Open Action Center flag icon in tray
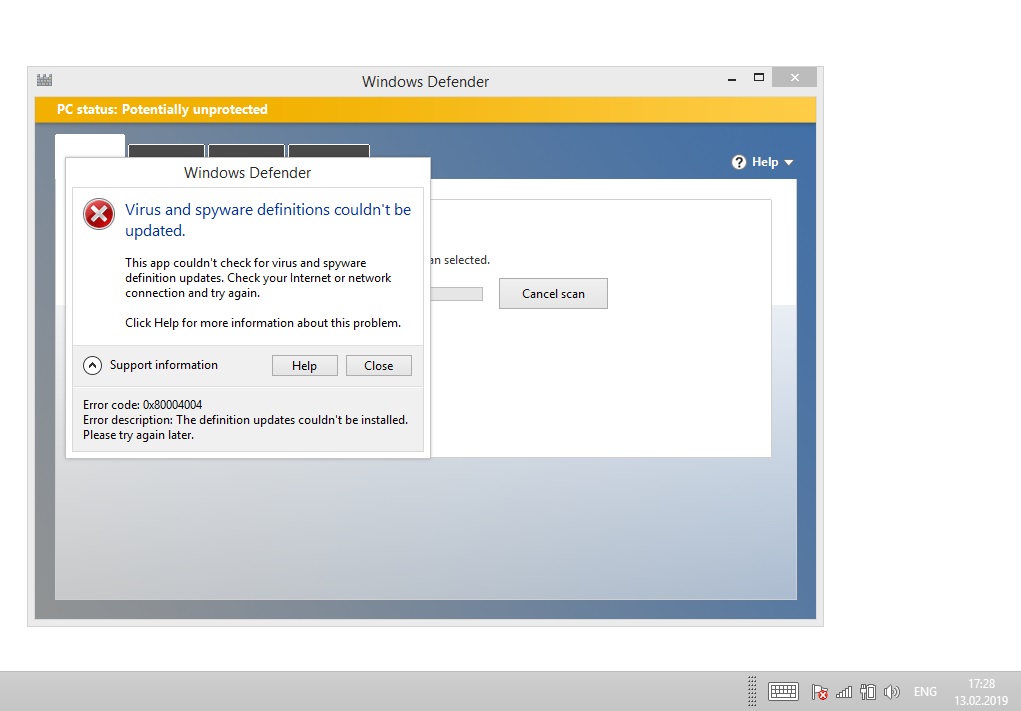This screenshot has height=711, width=1021. tap(819, 691)
